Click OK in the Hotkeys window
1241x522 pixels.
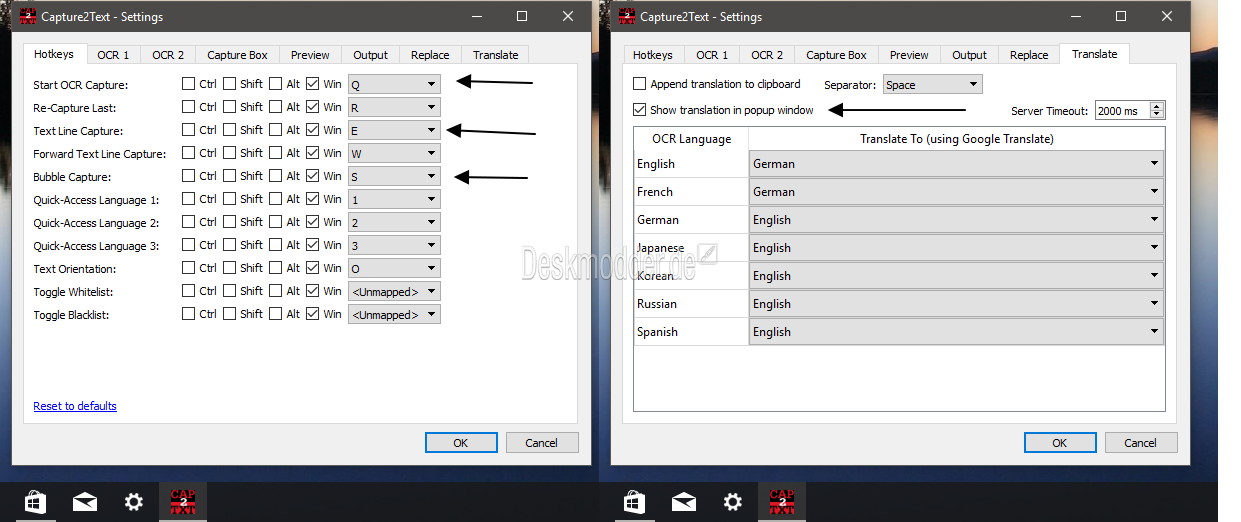pos(461,442)
